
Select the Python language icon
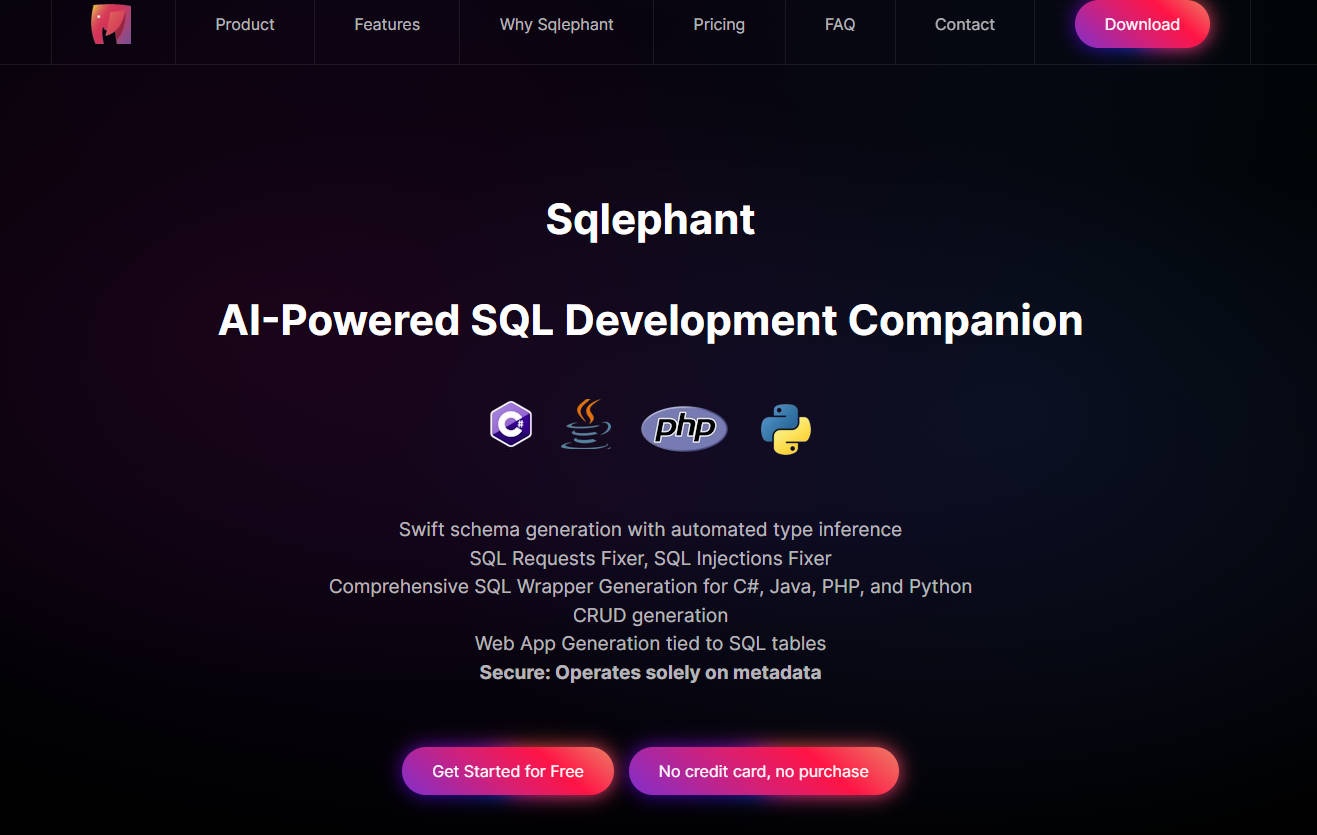(x=786, y=427)
